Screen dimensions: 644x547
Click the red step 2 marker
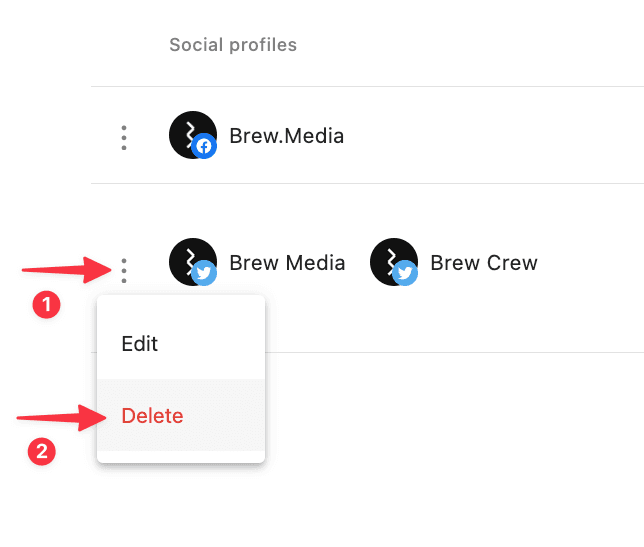coord(41,452)
